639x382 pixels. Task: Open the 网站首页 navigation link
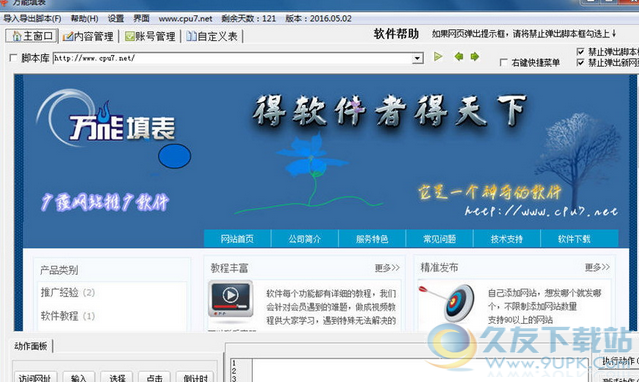click(237, 239)
